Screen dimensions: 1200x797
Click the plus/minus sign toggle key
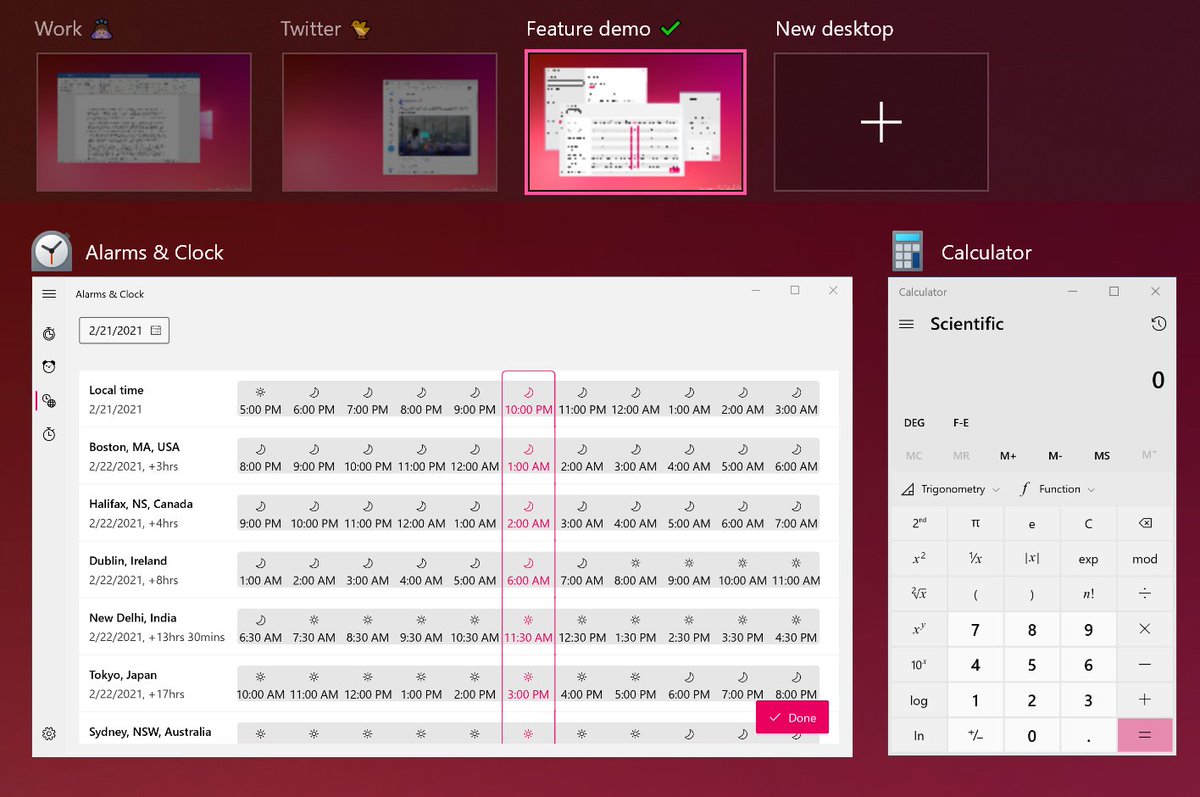(x=976, y=736)
